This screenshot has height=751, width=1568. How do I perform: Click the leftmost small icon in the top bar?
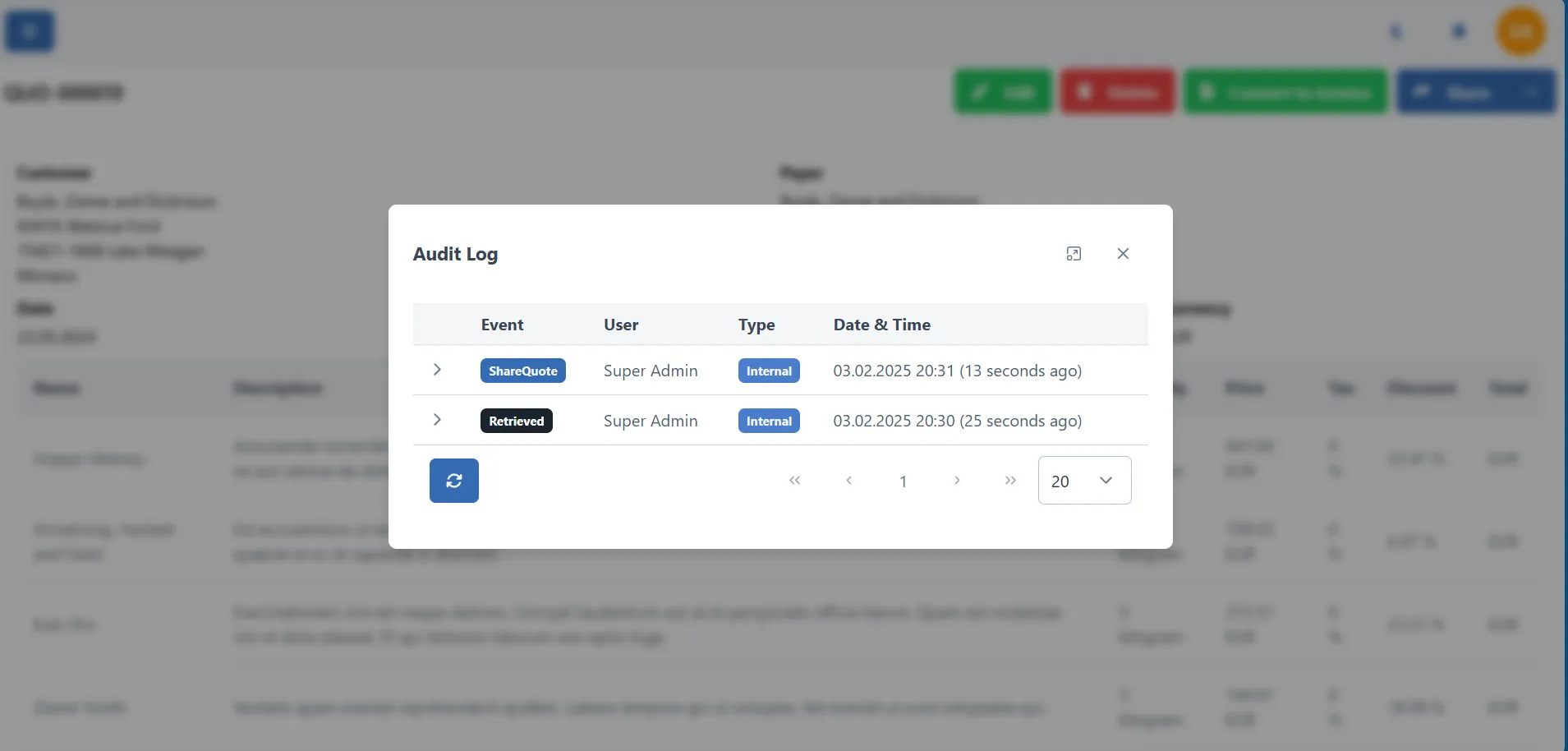pyautogui.click(x=1396, y=30)
